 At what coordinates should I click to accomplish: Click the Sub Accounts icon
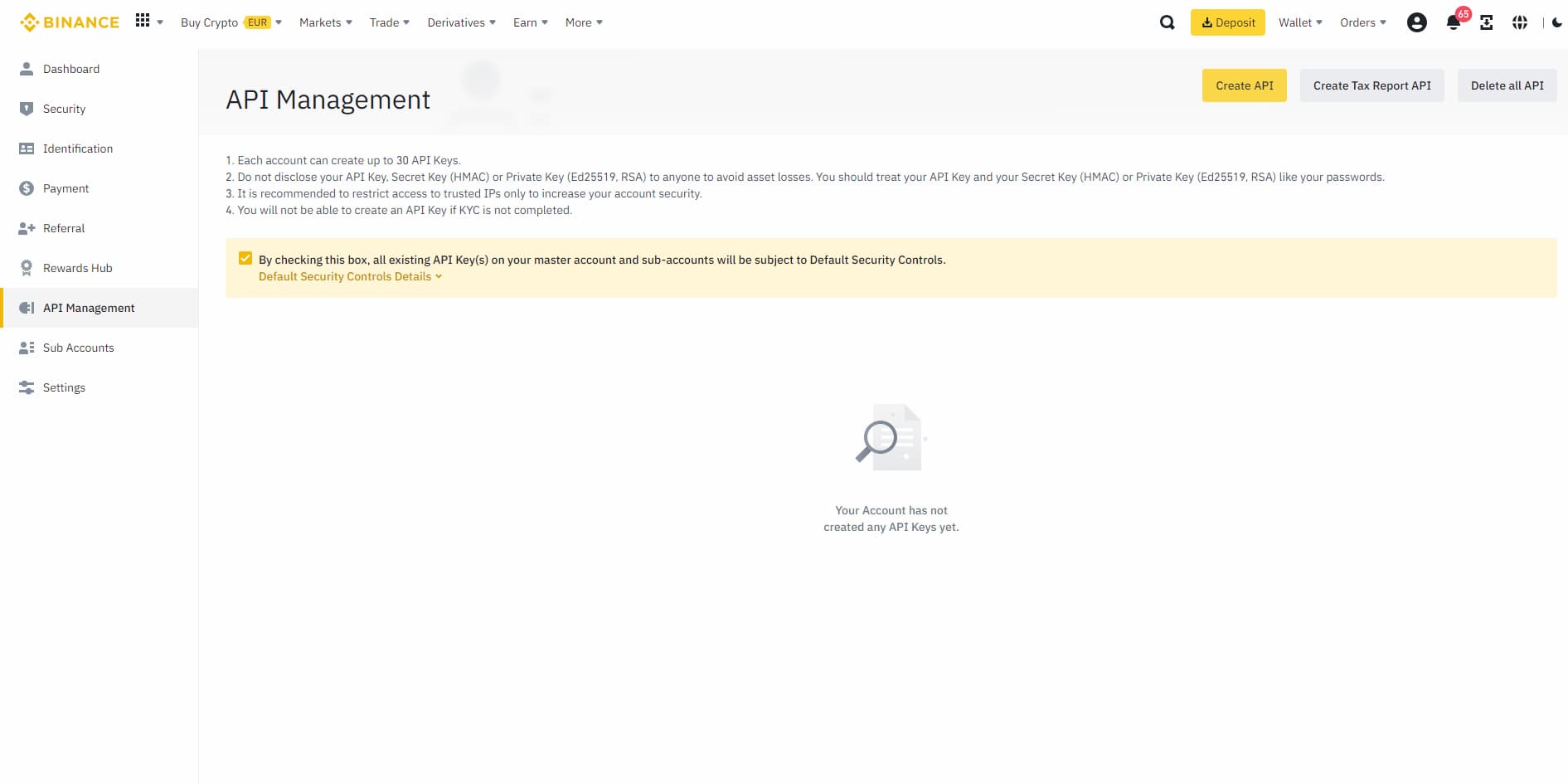(27, 348)
